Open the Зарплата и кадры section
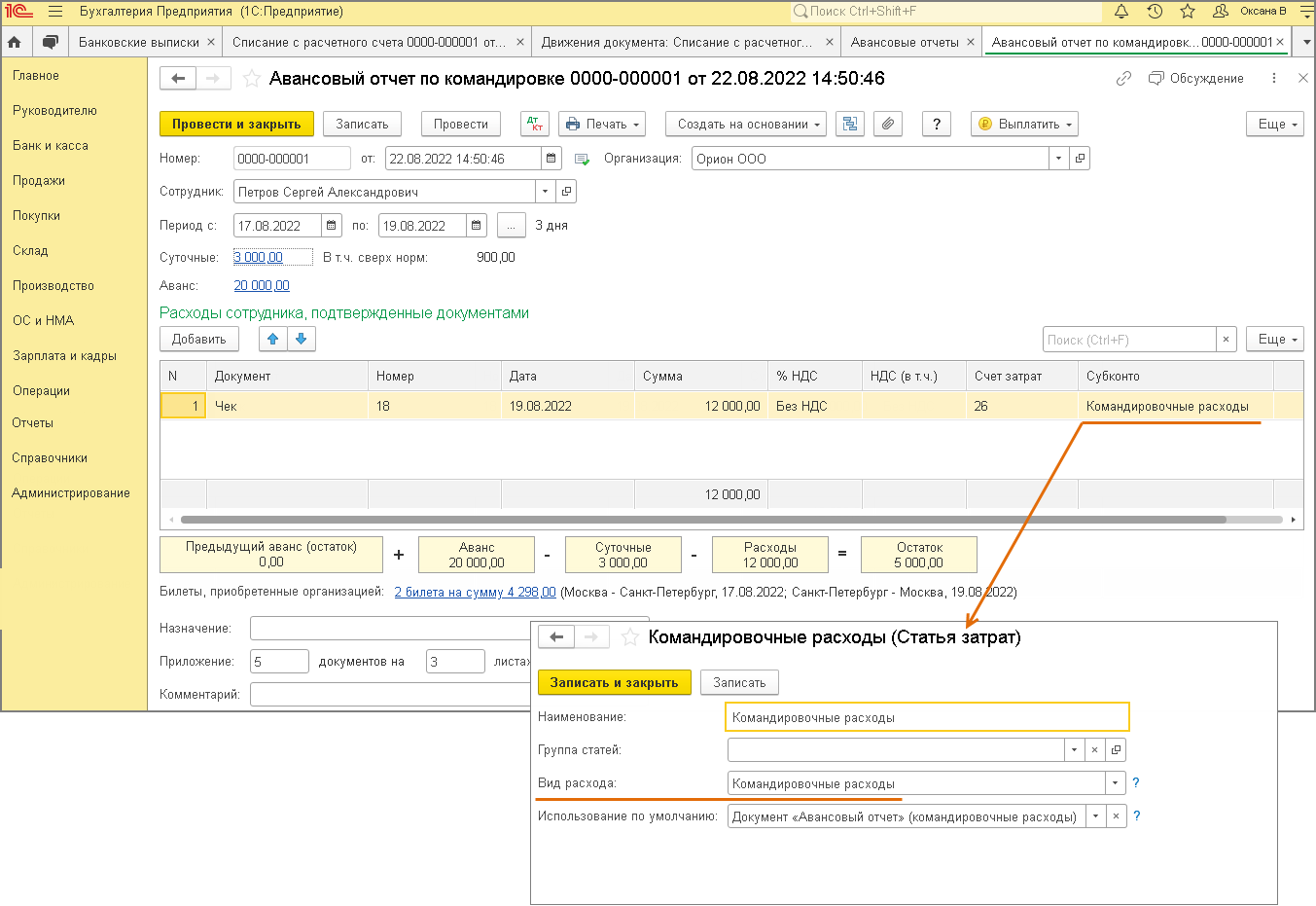 tap(64, 356)
